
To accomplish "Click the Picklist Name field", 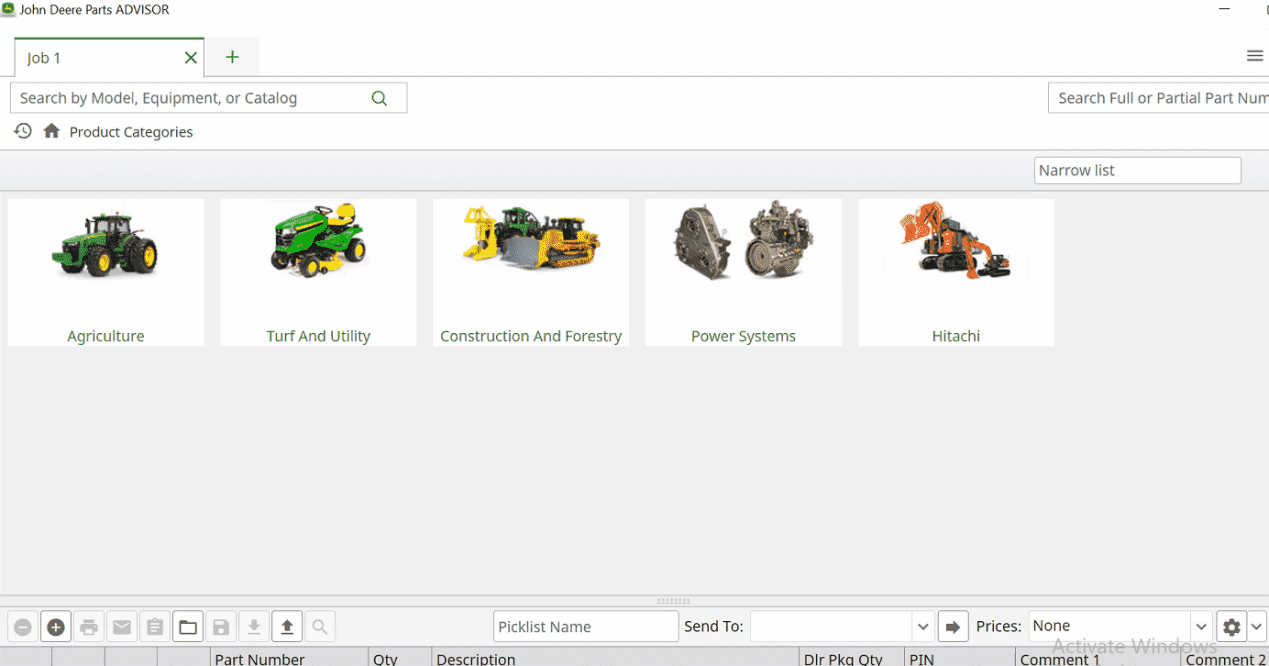I will [x=586, y=627].
